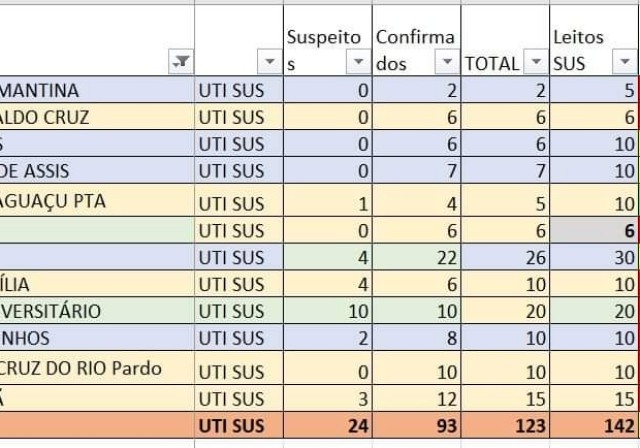Select the TOTAL cell with value 26
The width and height of the screenshot is (640, 448).
tap(505, 257)
